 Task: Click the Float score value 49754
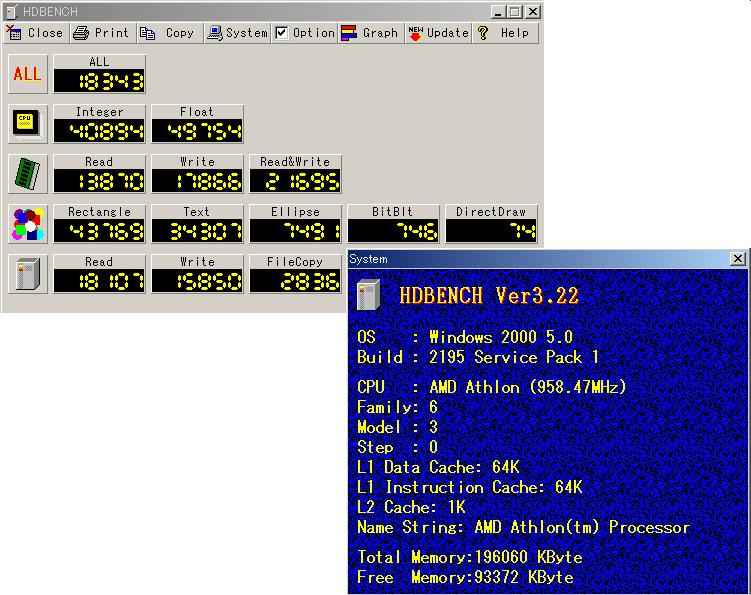pyautogui.click(x=197, y=130)
